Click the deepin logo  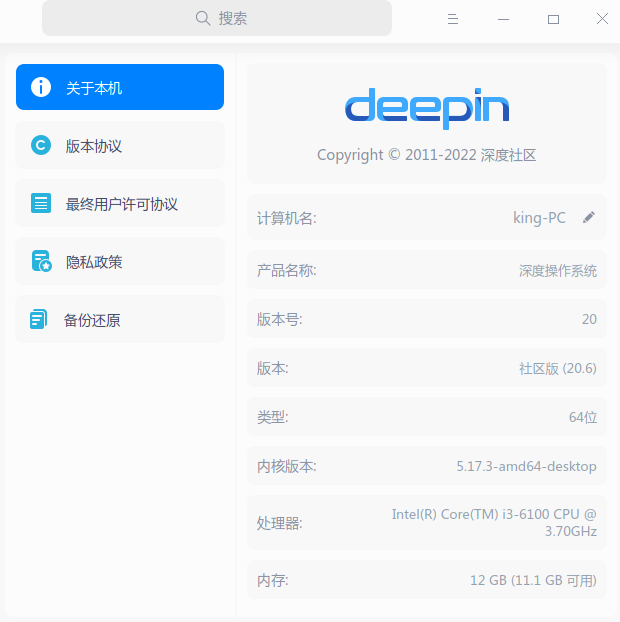[x=427, y=108]
